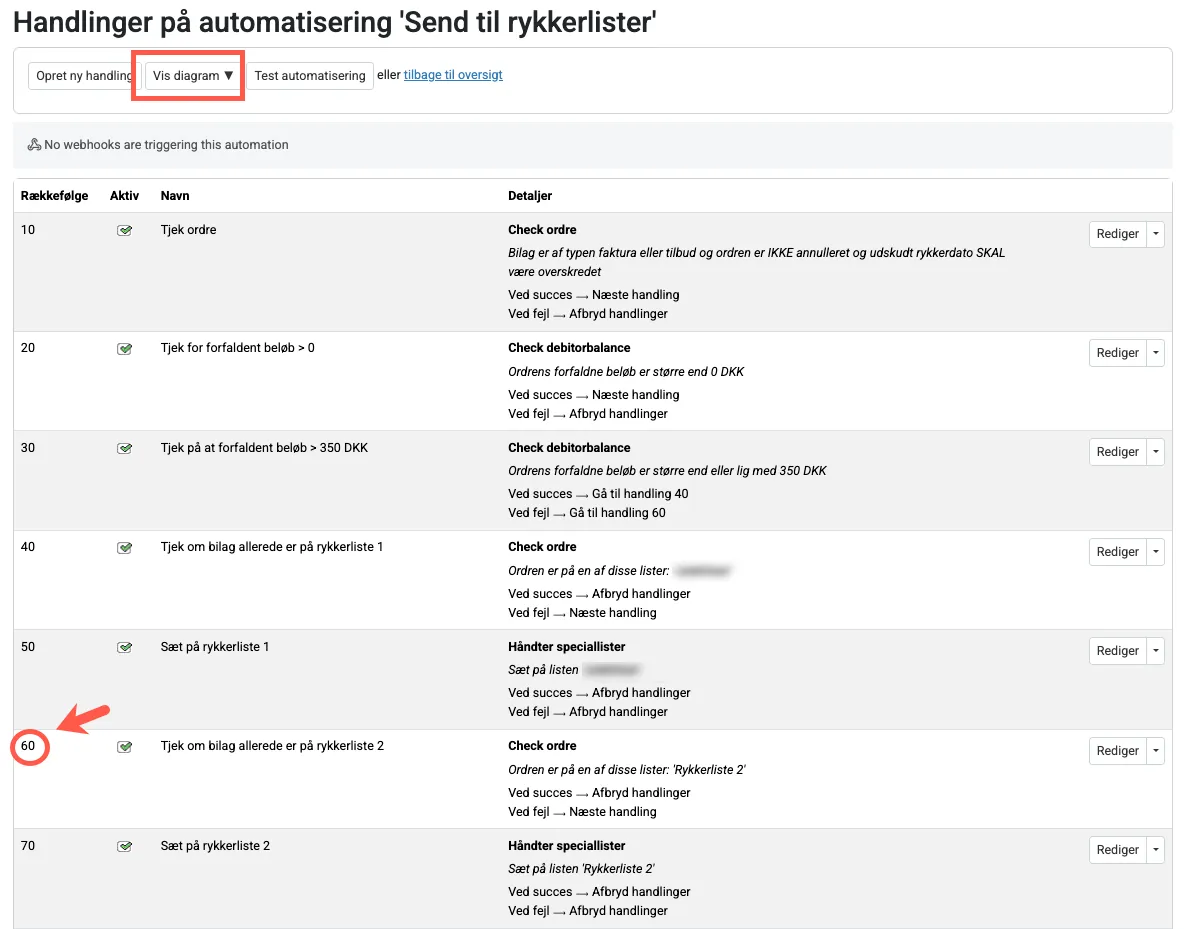This screenshot has width=1184, height=929.
Task: Follow the 'tilbage til oversigt' link
Action: click(x=450, y=75)
